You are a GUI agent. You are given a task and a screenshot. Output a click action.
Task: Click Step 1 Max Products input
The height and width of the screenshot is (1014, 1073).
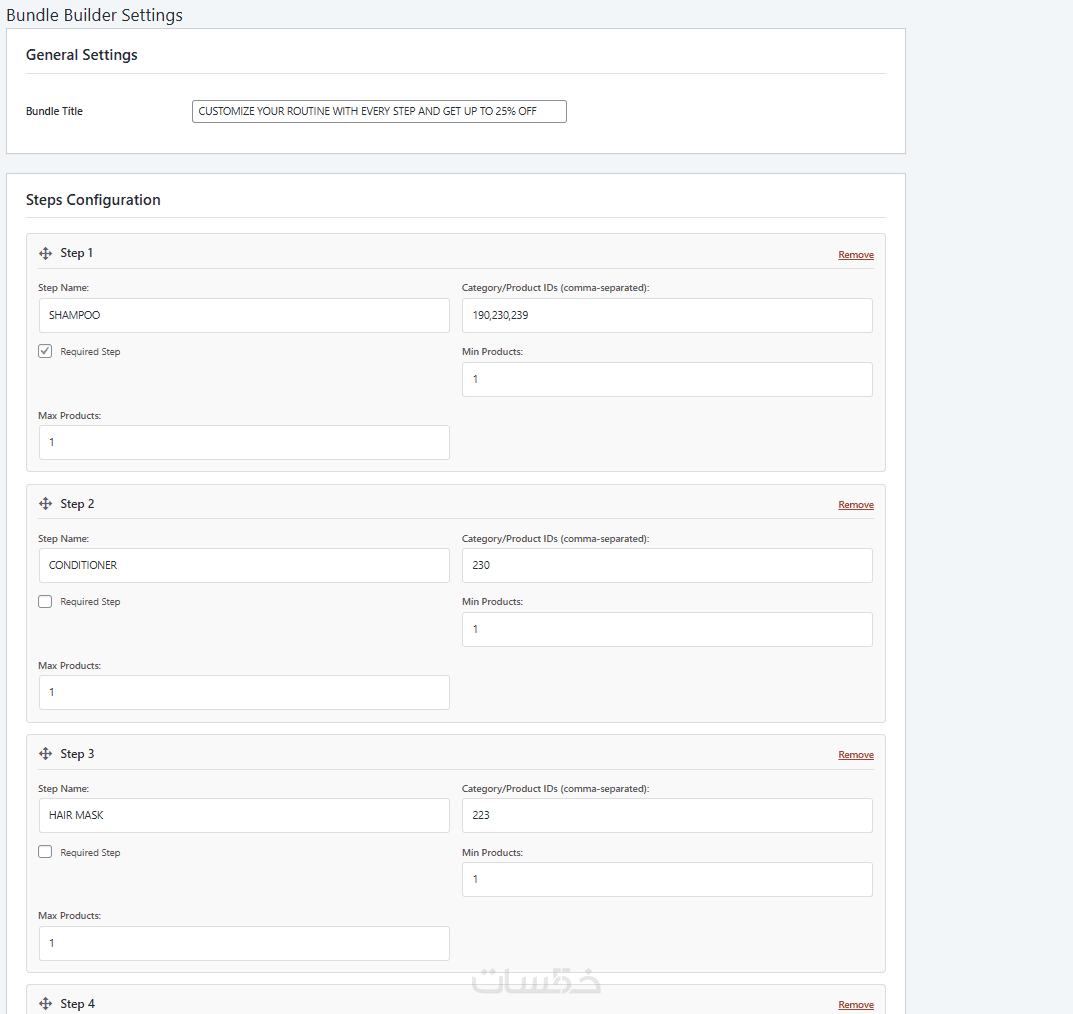(x=244, y=442)
